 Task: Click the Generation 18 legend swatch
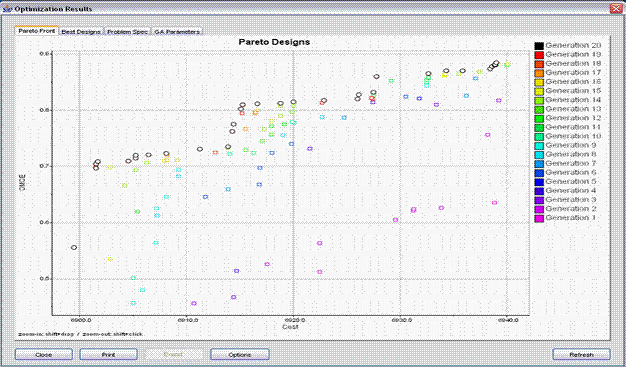click(x=539, y=64)
